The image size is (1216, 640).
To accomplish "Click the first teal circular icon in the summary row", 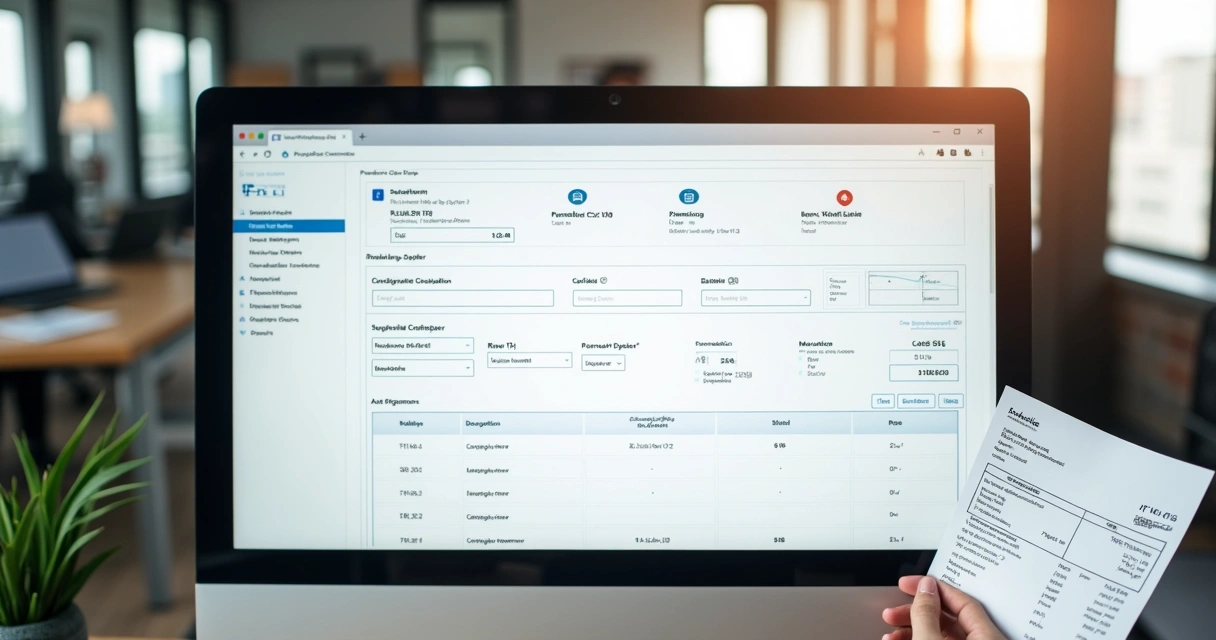I will (577, 197).
